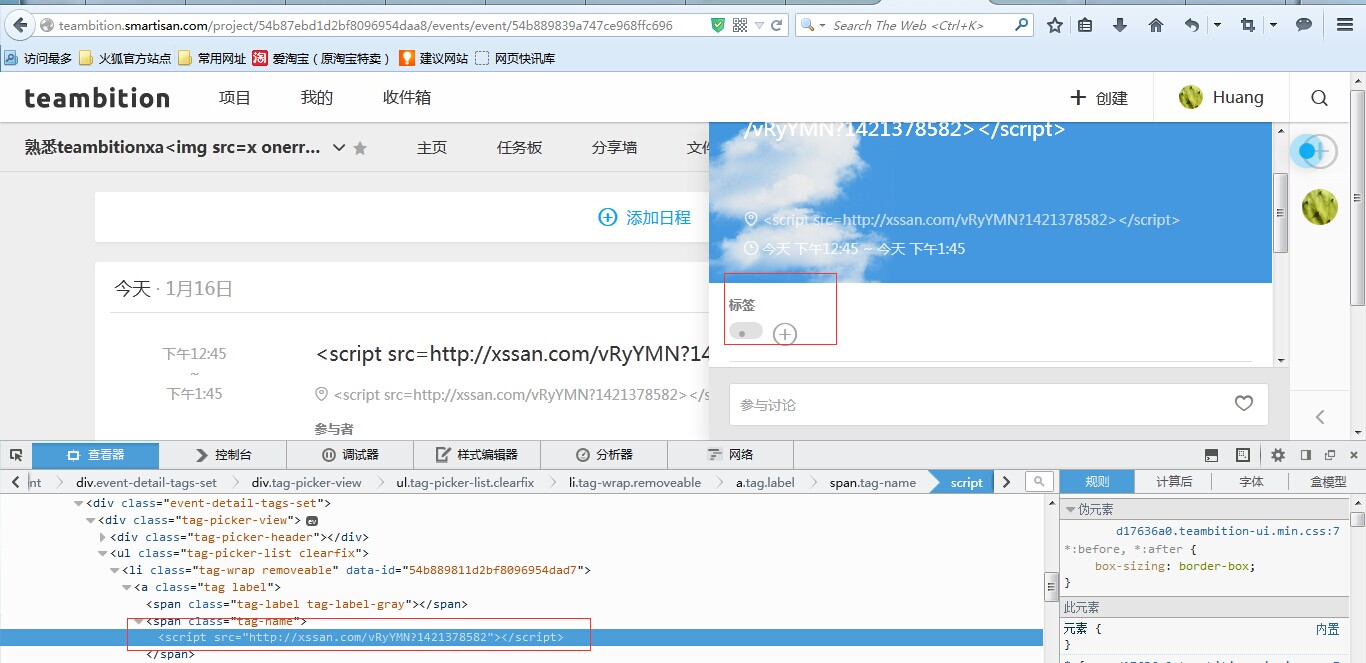Bookmark this page with the star icon

(1054, 25)
